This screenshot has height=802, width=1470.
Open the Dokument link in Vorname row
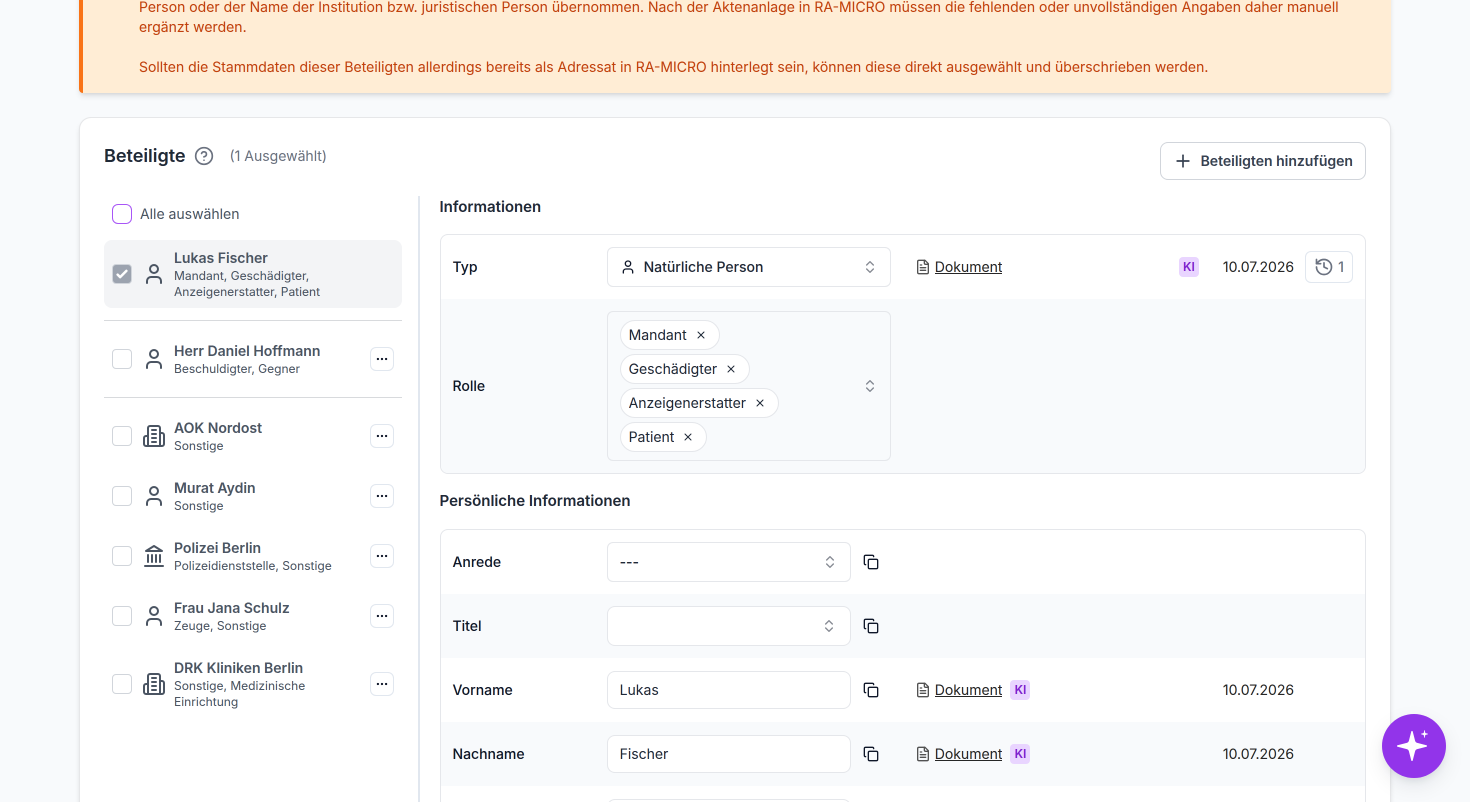point(968,690)
